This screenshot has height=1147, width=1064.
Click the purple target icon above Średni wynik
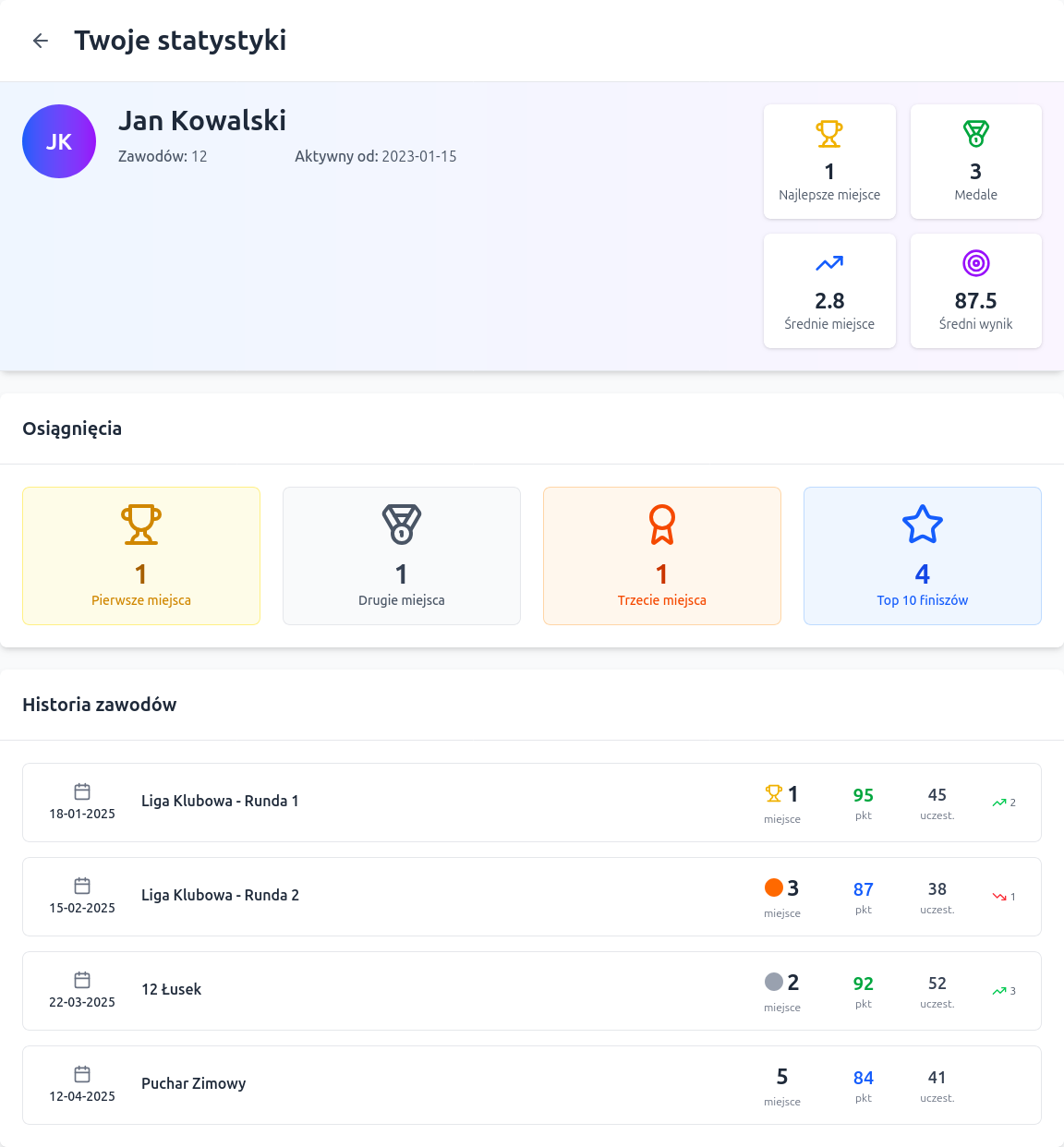pos(975,263)
